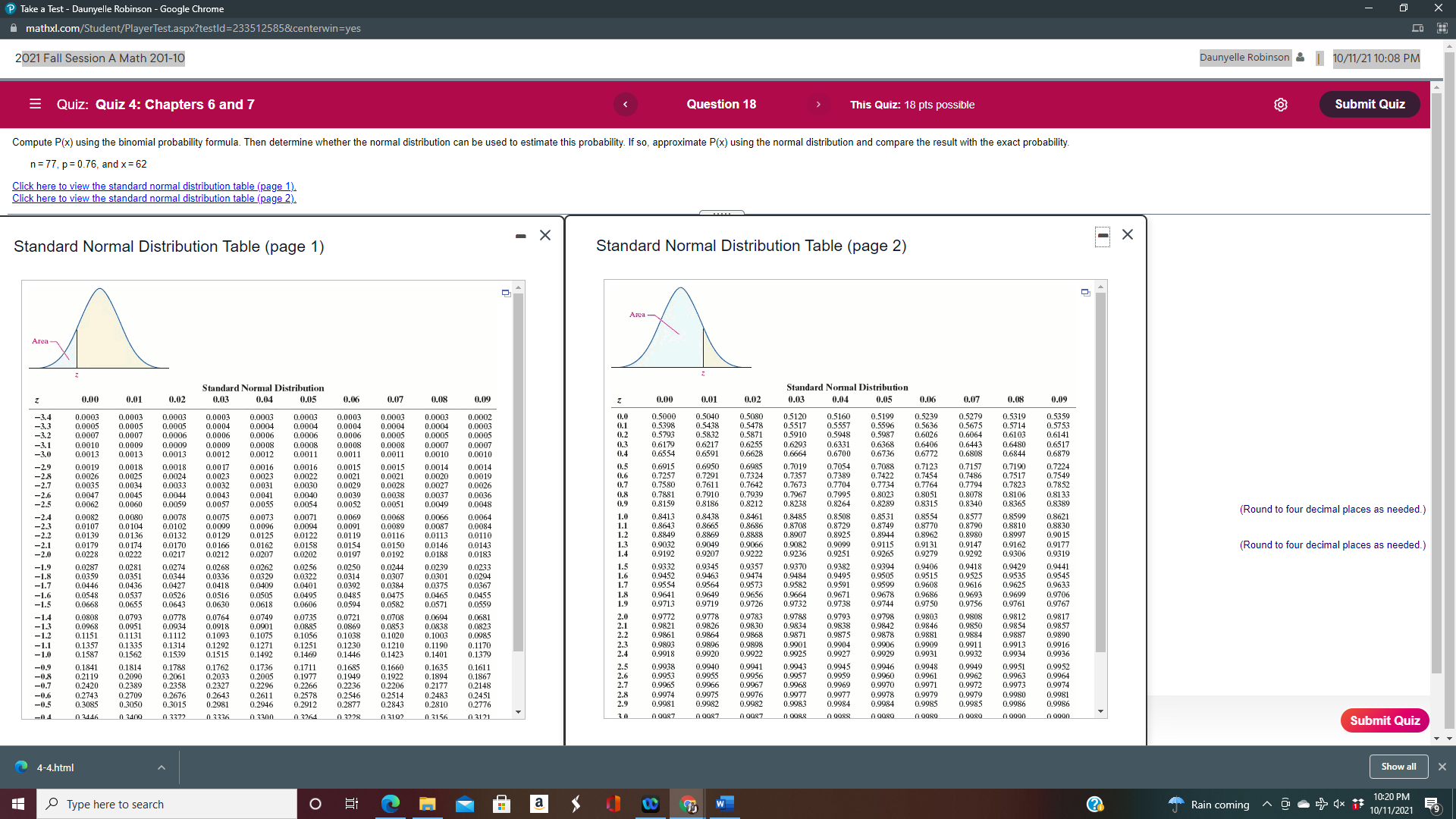Open the quiz settings gear icon
The image size is (1456, 819).
[x=1281, y=105]
